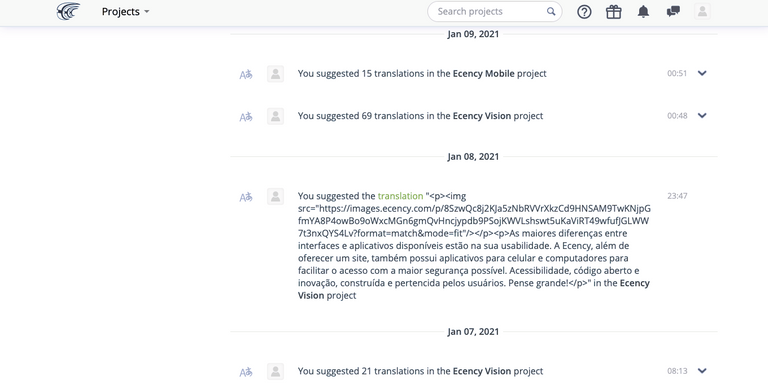Expand the 00:48 Ecency Vision activity chevron
Viewport: 768px width, 385px height.
(x=702, y=116)
